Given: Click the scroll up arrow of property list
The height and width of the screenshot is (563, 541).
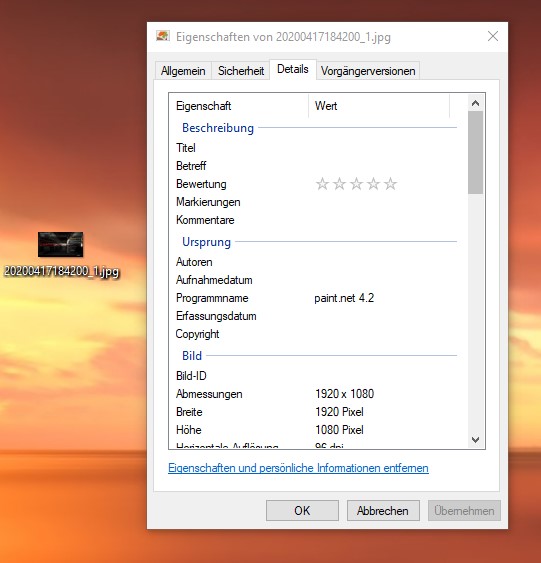Looking at the screenshot, I should pyautogui.click(x=476, y=103).
